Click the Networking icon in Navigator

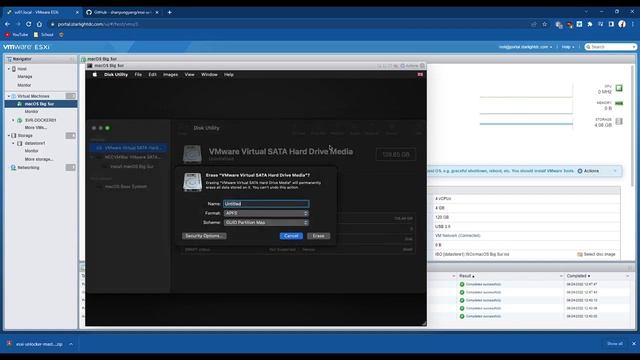click(x=13, y=168)
